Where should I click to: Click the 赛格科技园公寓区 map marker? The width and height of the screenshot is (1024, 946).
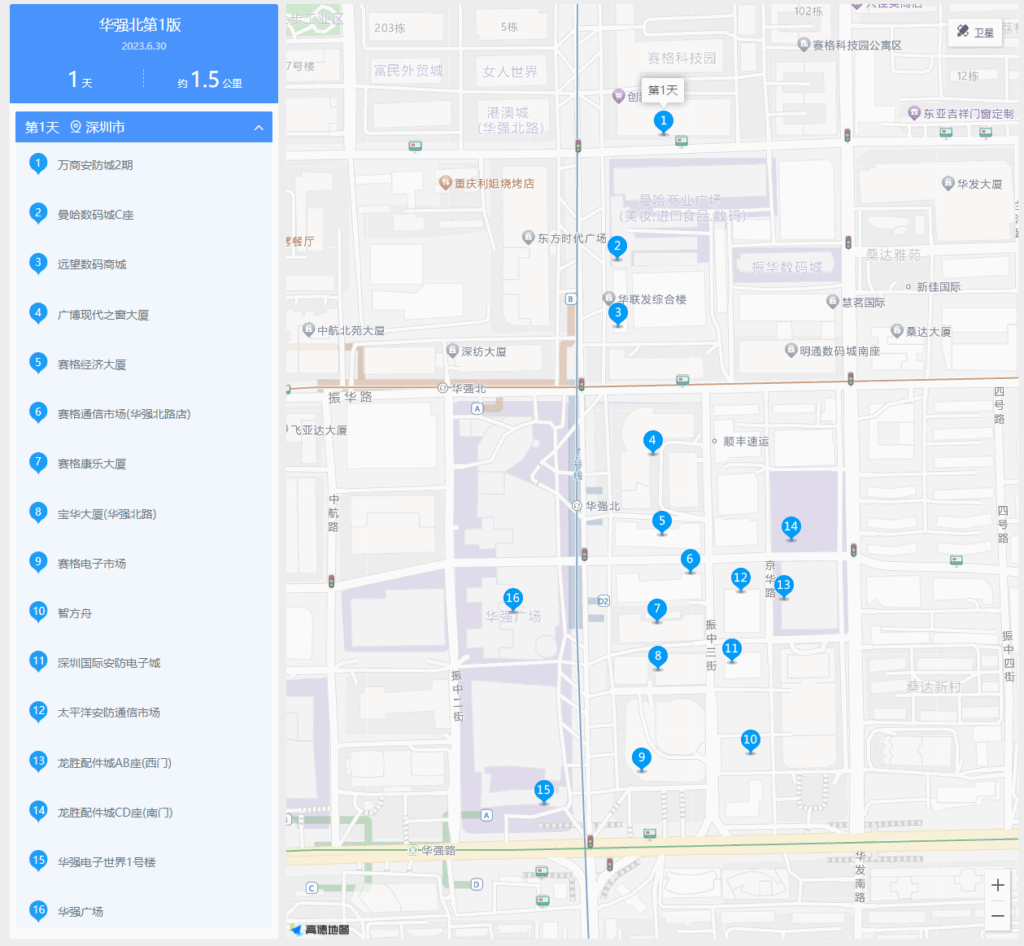click(x=804, y=44)
